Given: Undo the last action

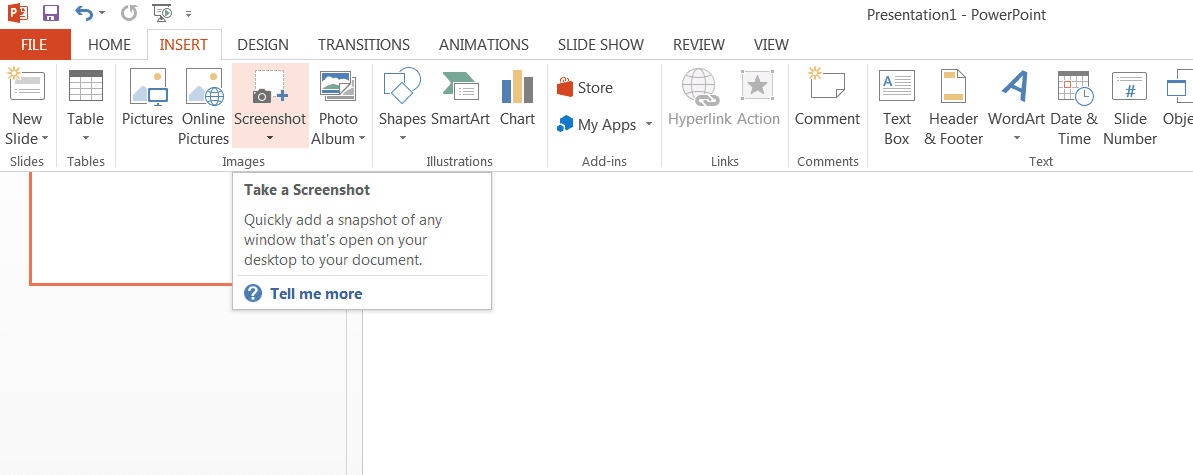Looking at the screenshot, I should coord(84,14).
